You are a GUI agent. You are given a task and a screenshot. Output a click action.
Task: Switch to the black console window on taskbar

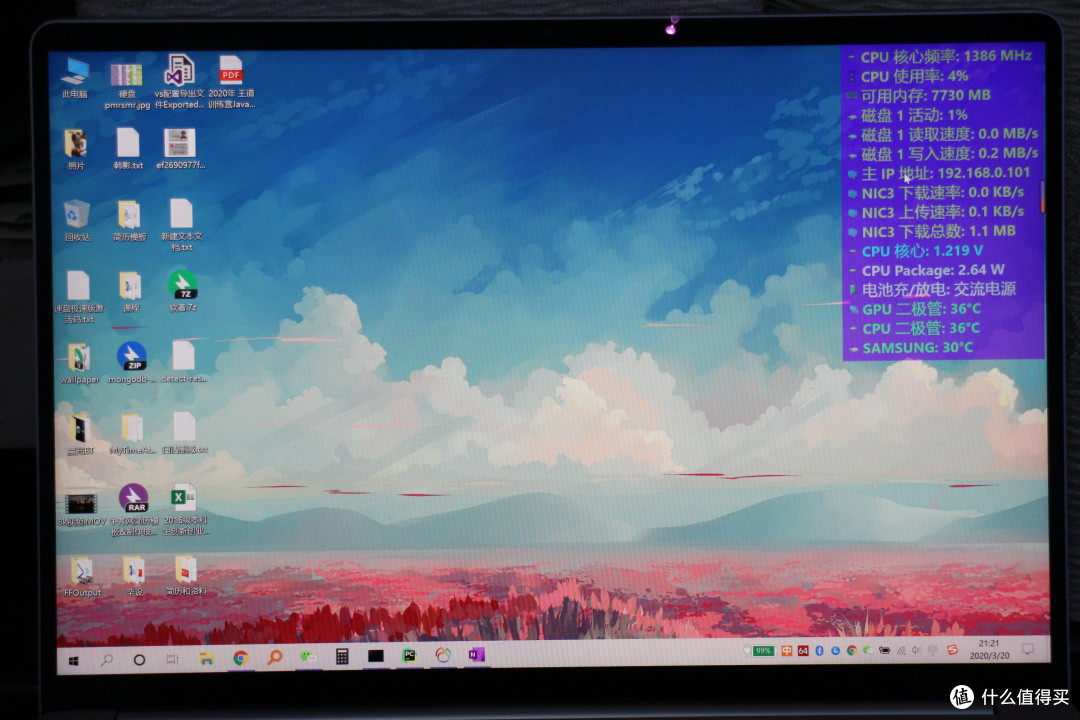click(x=375, y=656)
